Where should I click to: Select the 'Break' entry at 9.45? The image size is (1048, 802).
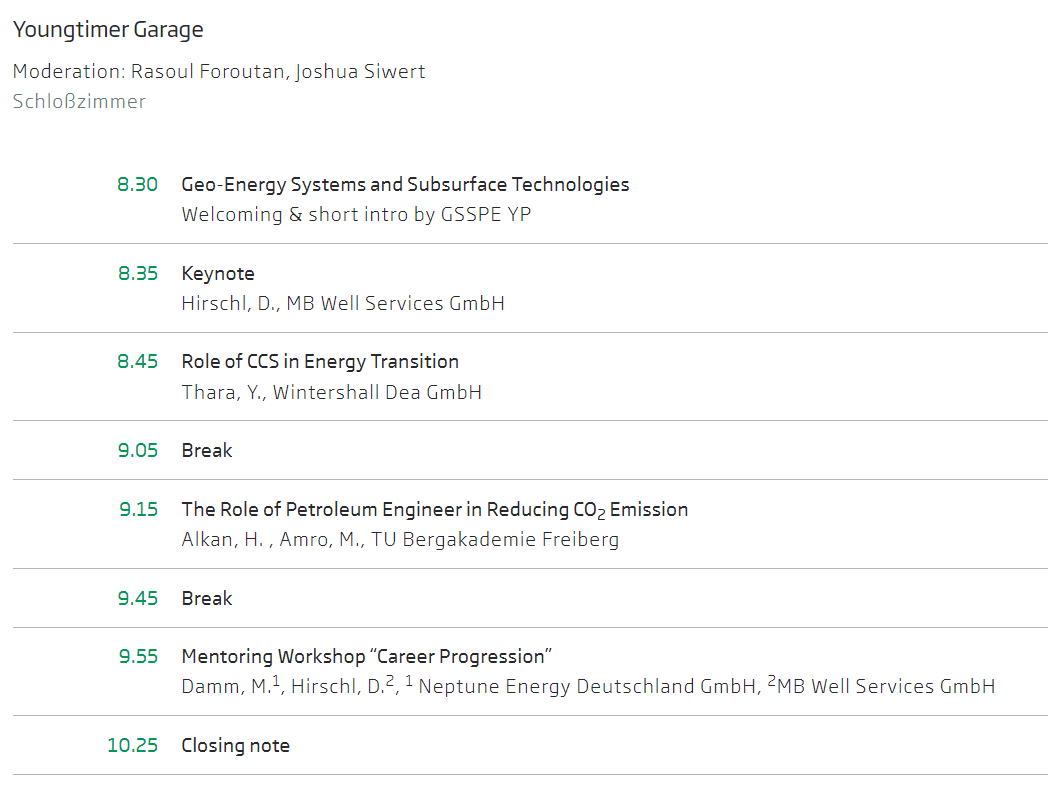tap(207, 598)
